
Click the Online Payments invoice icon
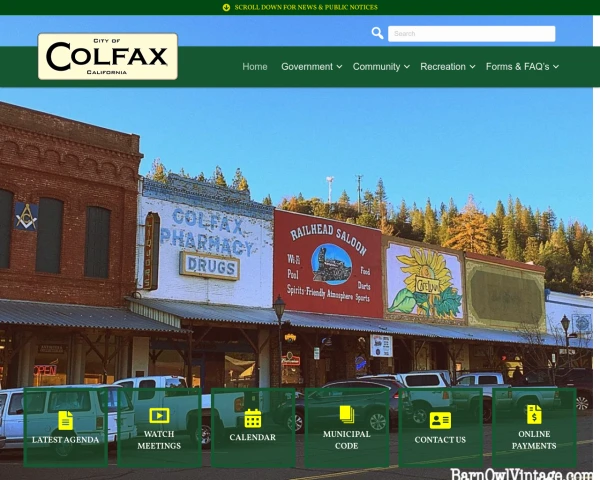534,415
